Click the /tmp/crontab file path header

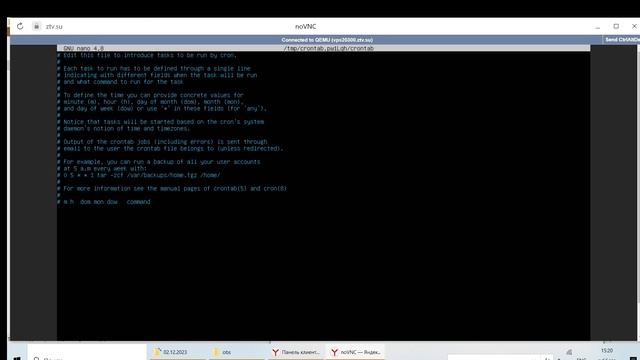pos(329,48)
